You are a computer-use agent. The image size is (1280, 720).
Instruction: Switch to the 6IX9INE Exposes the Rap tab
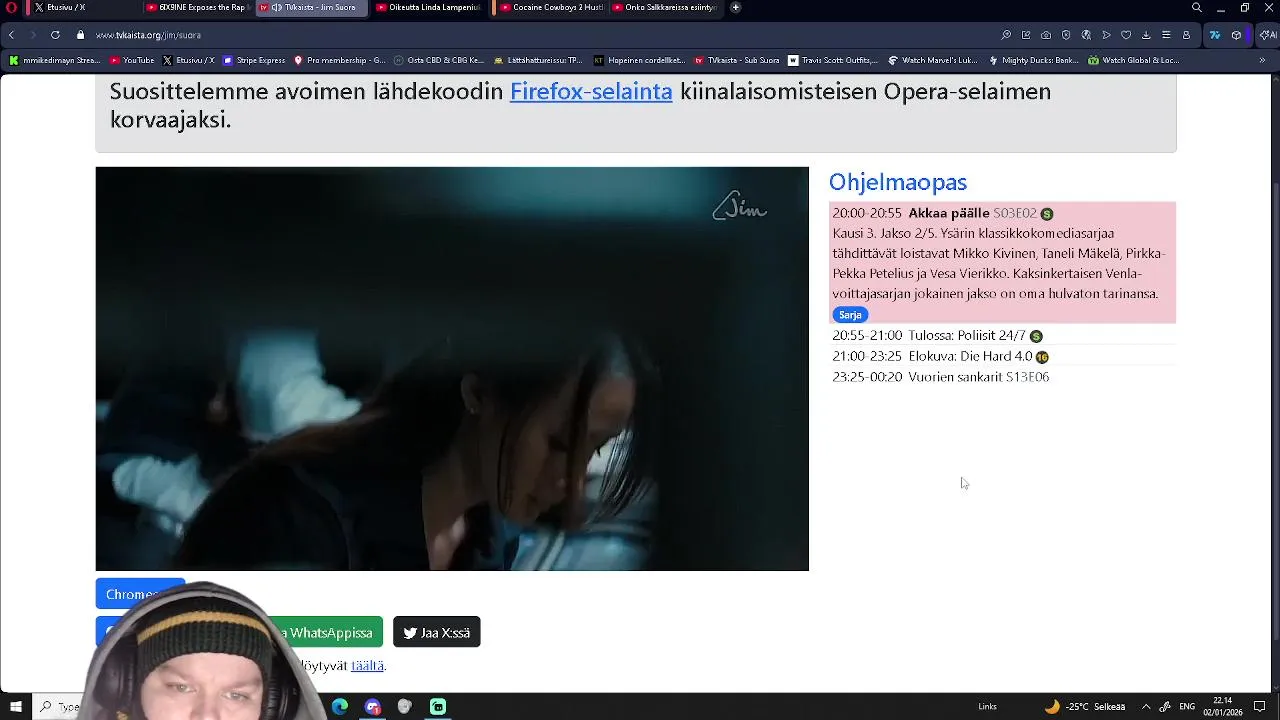click(196, 8)
